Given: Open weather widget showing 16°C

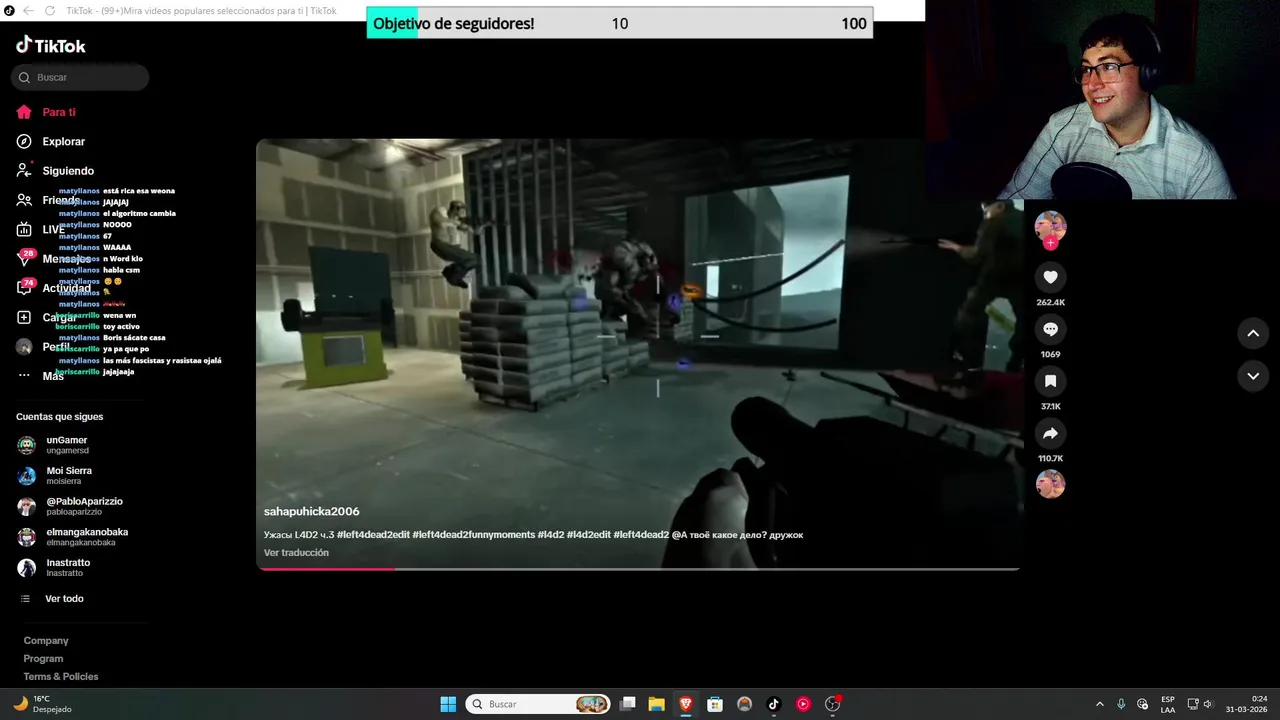Looking at the screenshot, I should point(42,704).
